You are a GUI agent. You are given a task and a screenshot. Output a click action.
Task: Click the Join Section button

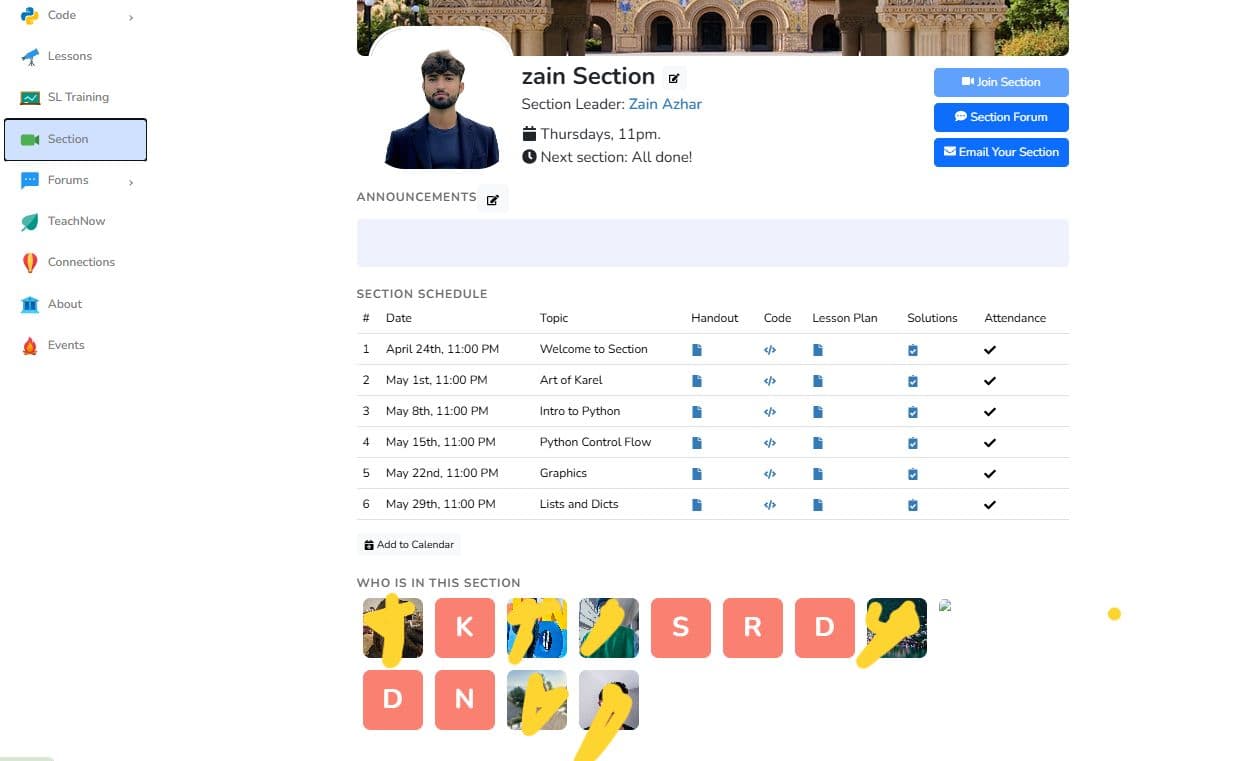click(x=1000, y=82)
